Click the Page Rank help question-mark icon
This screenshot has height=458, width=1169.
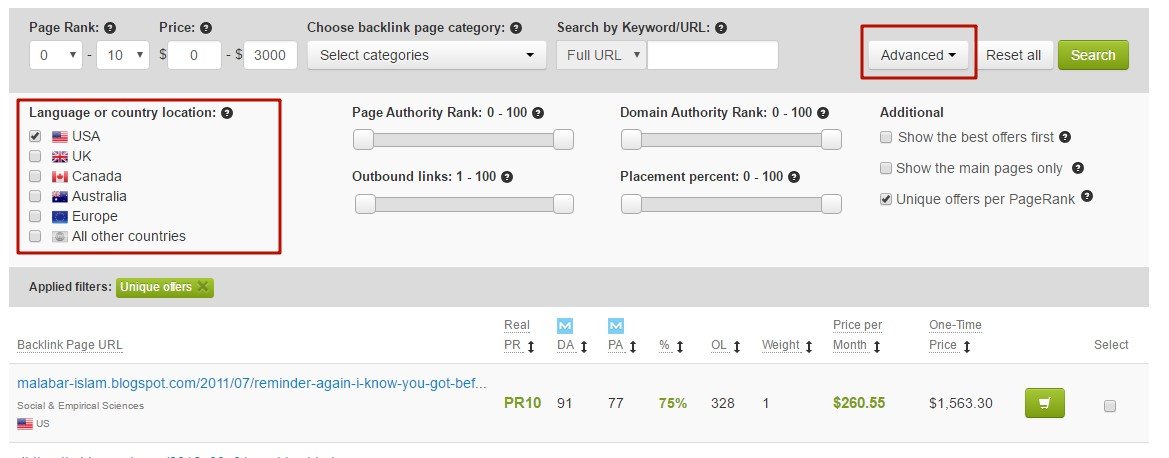110,28
